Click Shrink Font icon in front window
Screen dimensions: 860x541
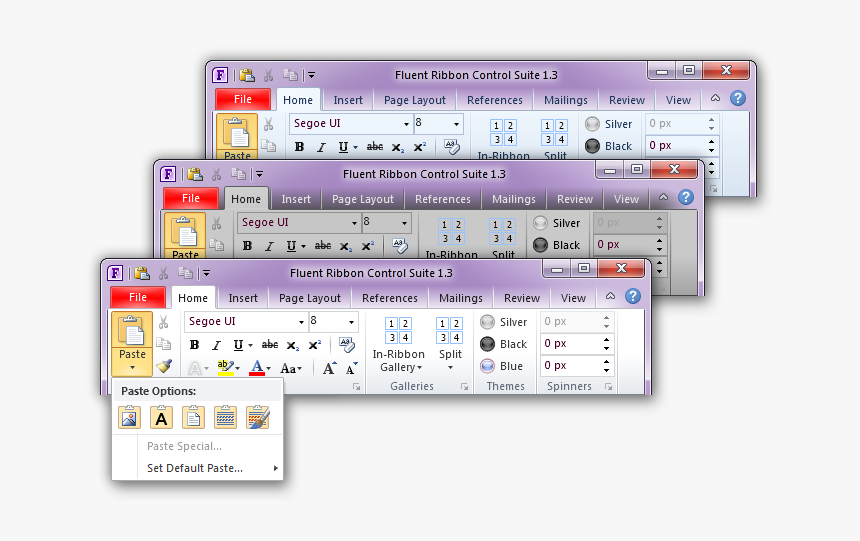pos(352,368)
